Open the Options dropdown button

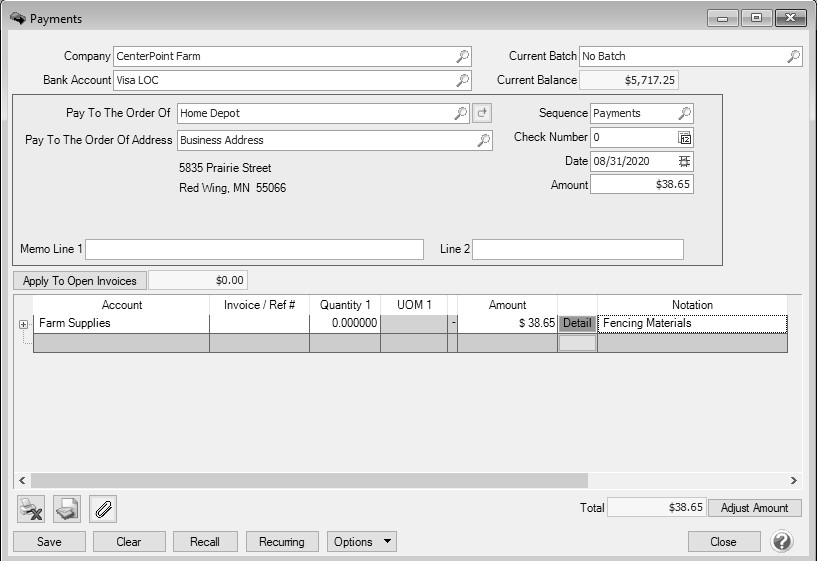pyautogui.click(x=362, y=542)
